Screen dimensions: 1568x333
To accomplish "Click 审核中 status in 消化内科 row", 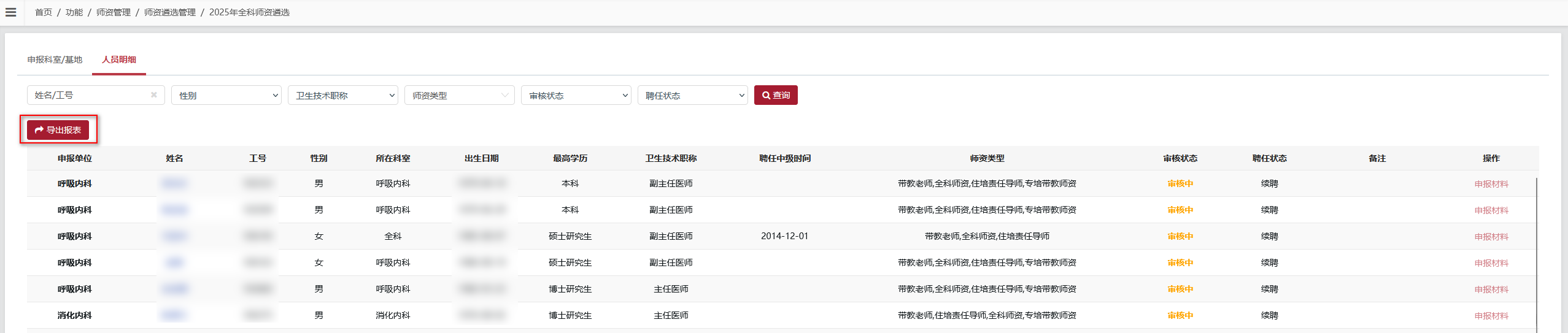I will coord(1180,315).
